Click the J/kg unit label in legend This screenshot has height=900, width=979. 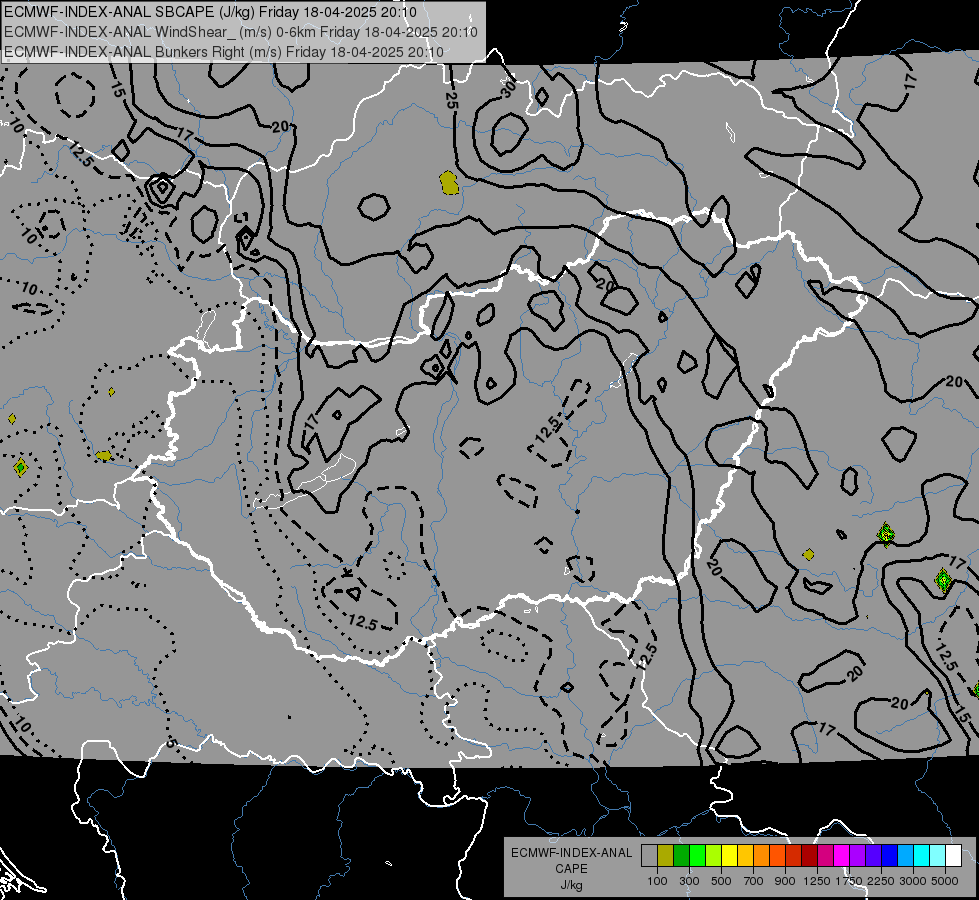tap(571, 885)
